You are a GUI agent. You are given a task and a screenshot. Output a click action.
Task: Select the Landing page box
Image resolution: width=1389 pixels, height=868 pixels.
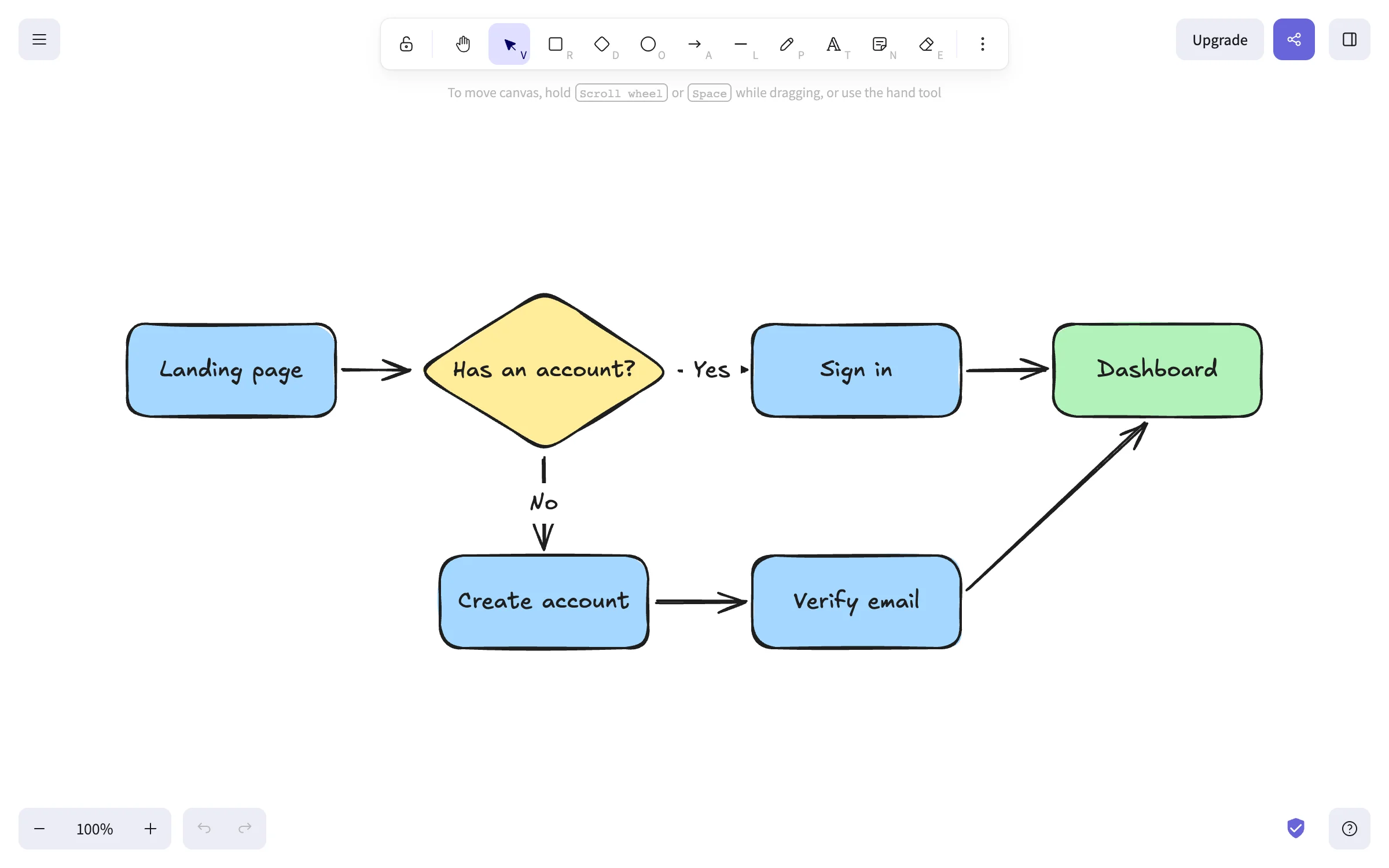pos(231,370)
